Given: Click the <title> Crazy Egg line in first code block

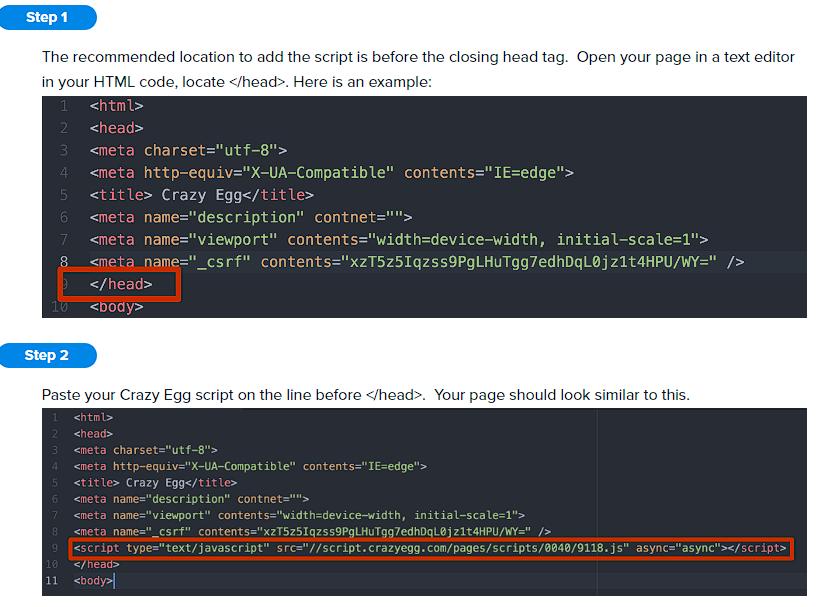Looking at the screenshot, I should pyautogui.click(x=201, y=195).
